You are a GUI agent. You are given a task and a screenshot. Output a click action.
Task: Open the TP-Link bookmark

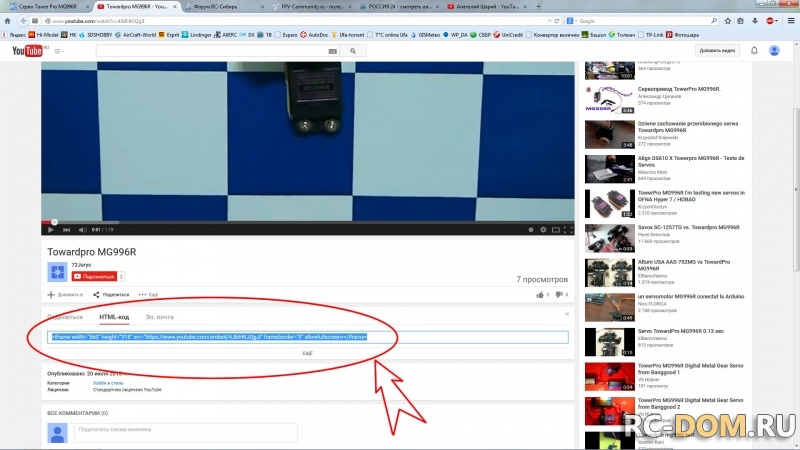651,35
